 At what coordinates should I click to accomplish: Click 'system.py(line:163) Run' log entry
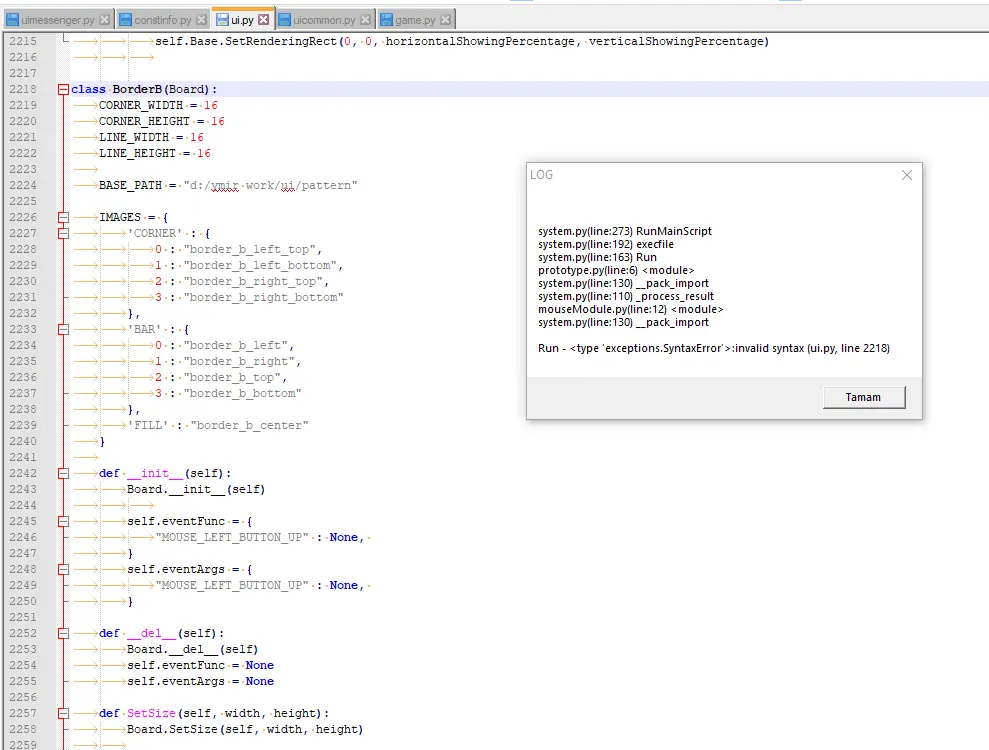point(597,257)
